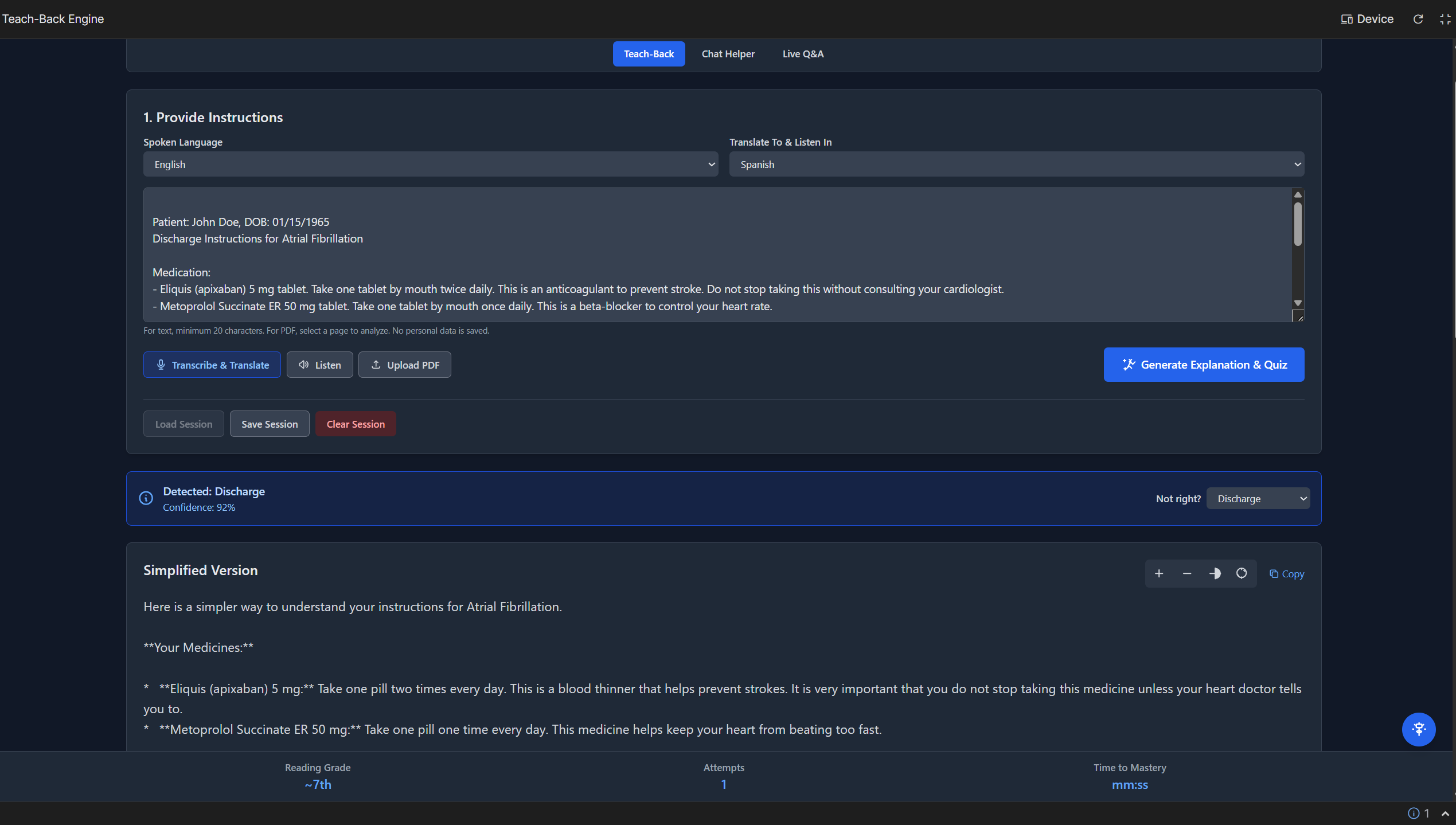The image size is (1456, 825).
Task: Reset text view with circular arrow icon
Action: [x=1242, y=573]
